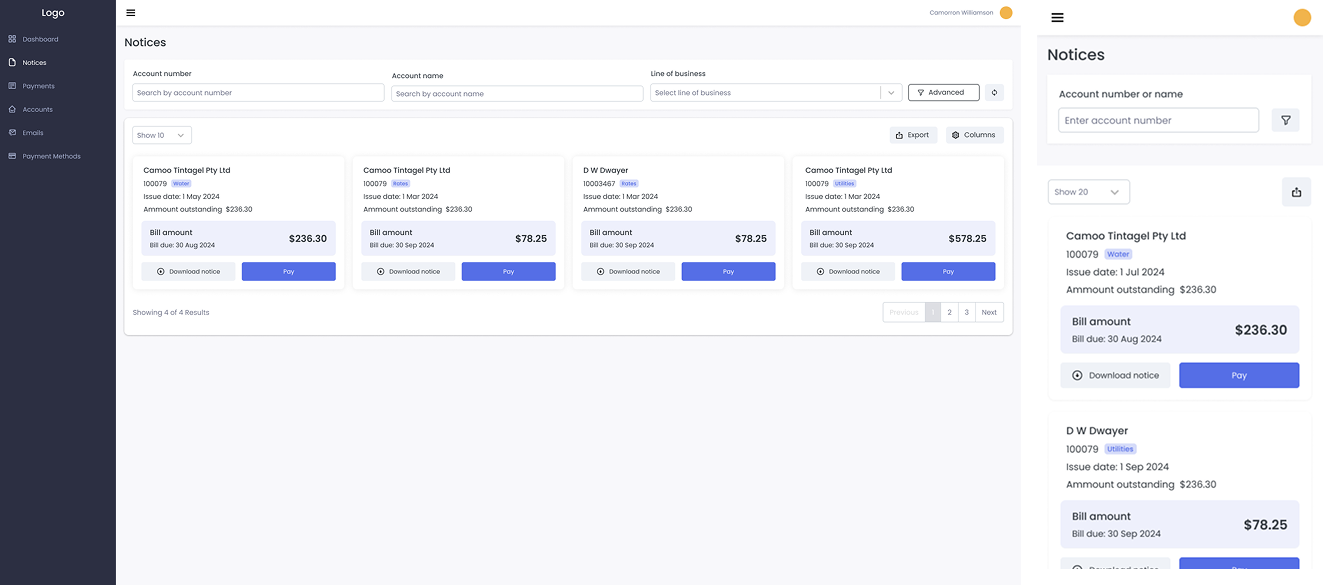Click the Previous pagination button
Screen dimensions: 1323x585
pyautogui.click(x=904, y=312)
